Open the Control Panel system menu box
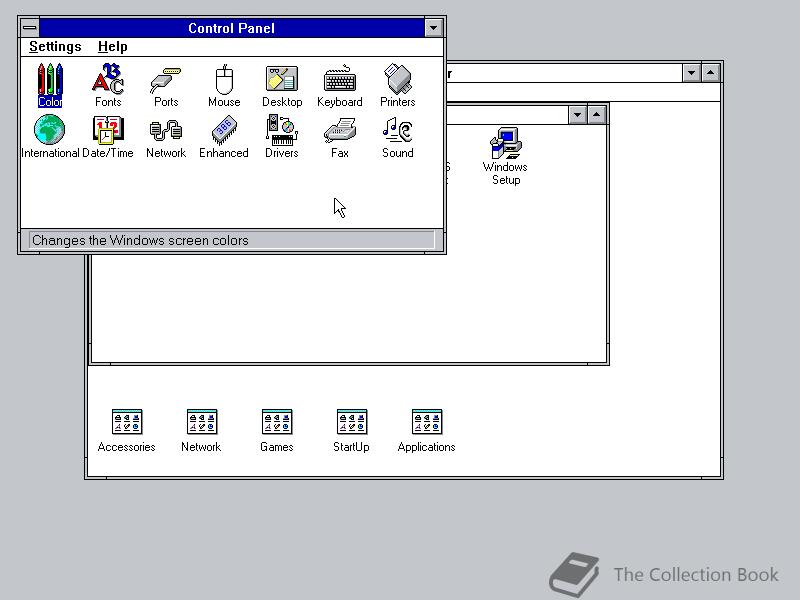Image resolution: width=800 pixels, height=600 pixels. point(30,28)
